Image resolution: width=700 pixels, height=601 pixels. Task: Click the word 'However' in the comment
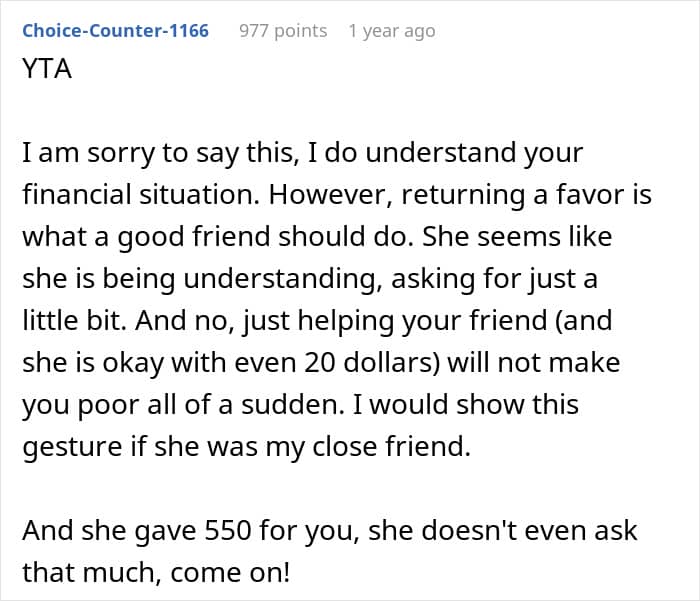coord(330,195)
